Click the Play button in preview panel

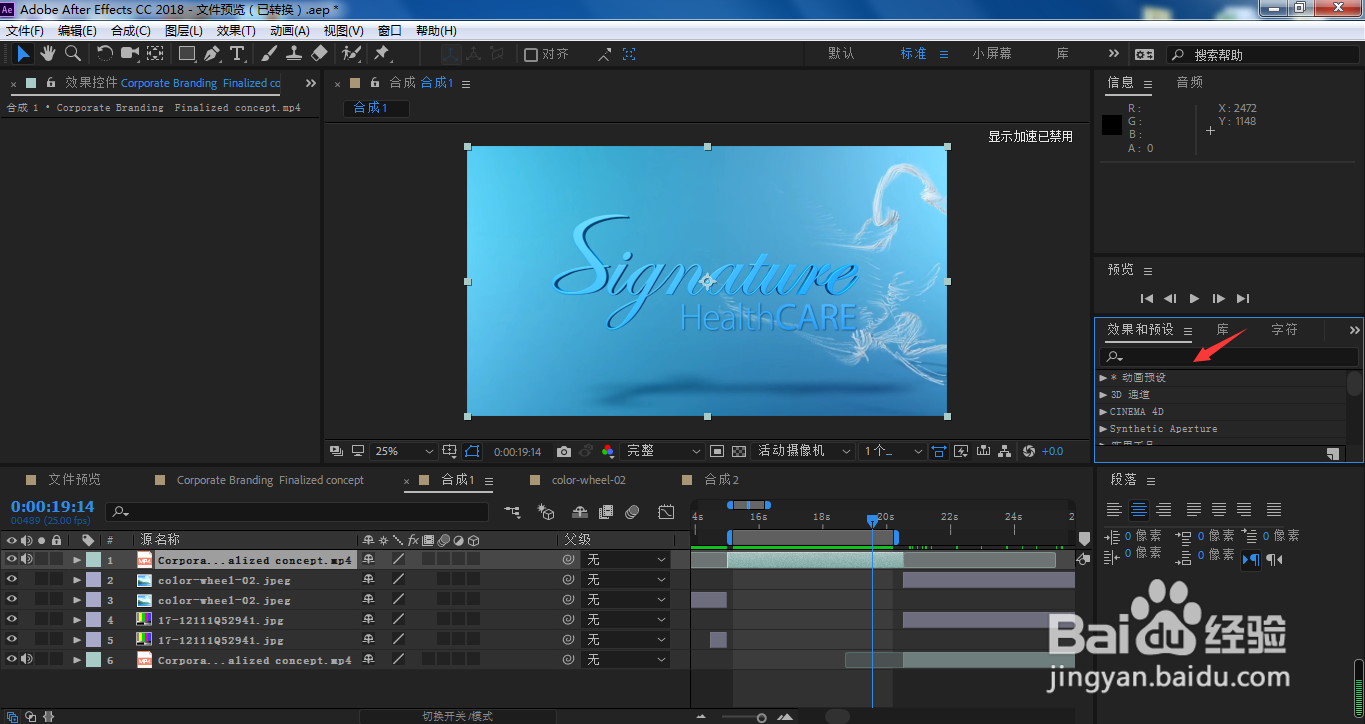pos(1194,298)
